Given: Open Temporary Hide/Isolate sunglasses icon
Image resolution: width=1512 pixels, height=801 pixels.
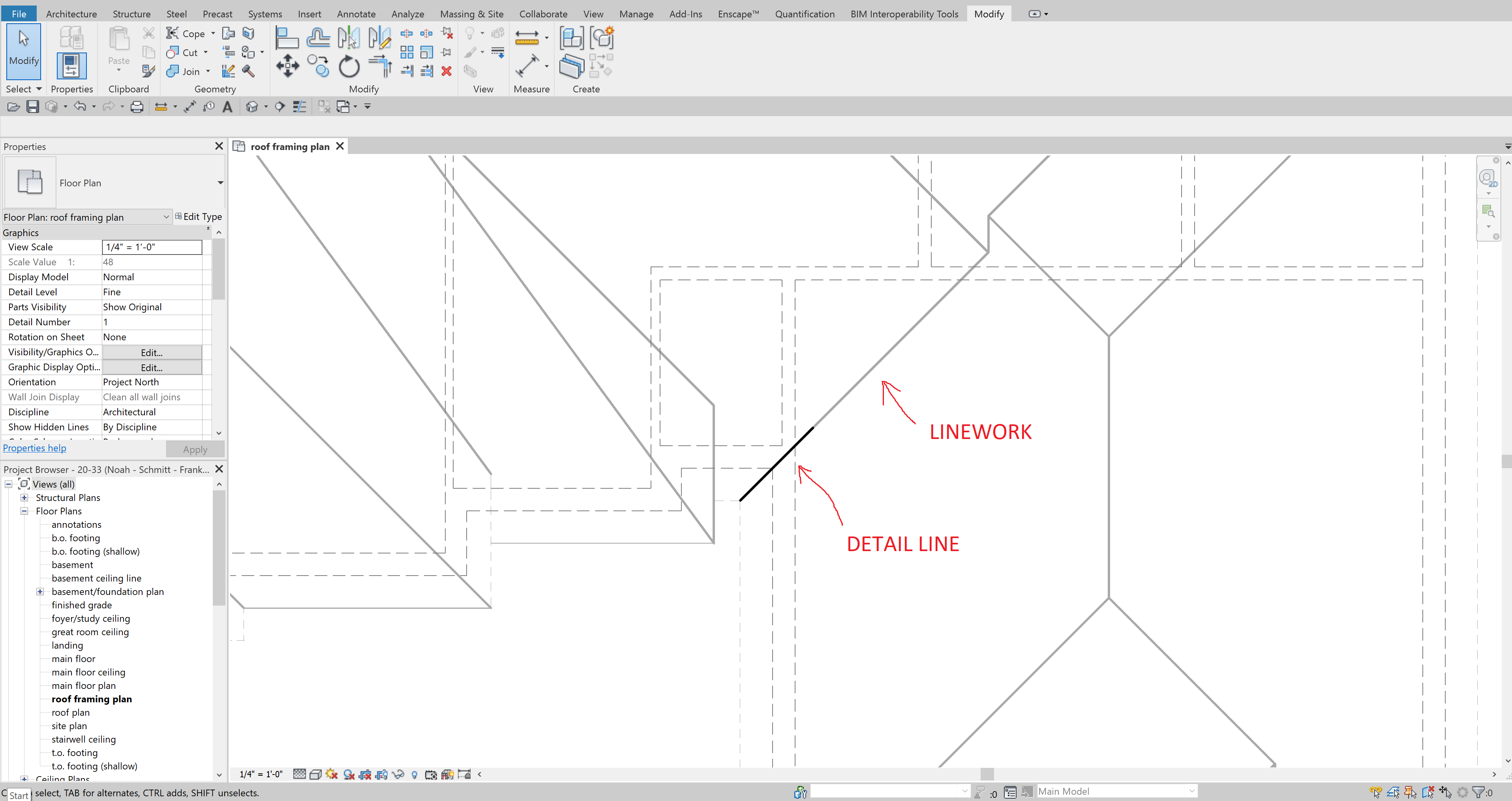Looking at the screenshot, I should pyautogui.click(x=398, y=775).
